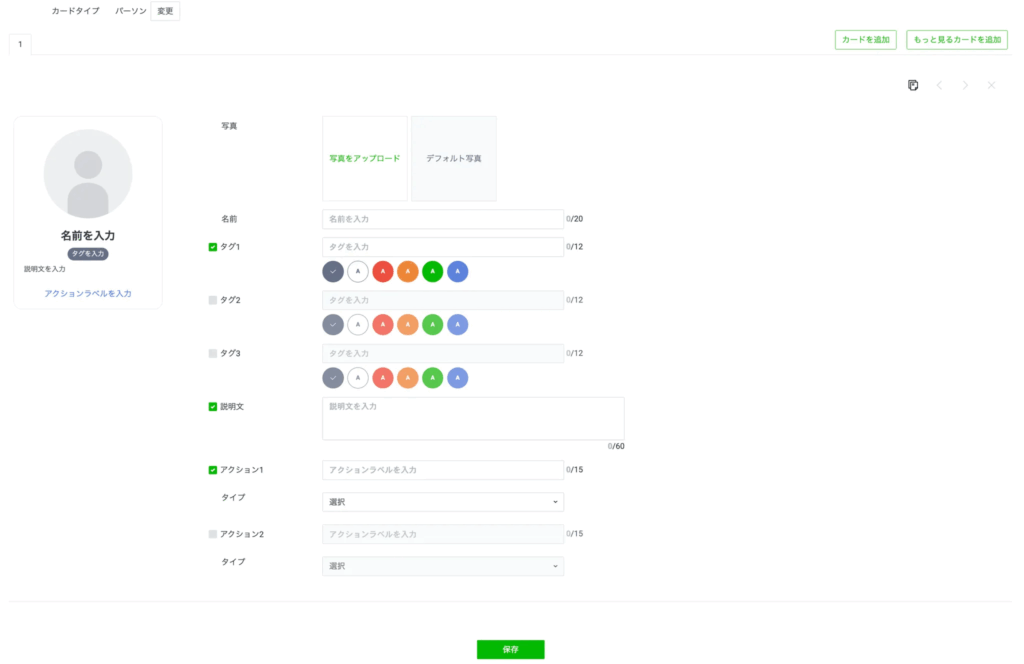This screenshot has width=1024, height=664.
Task: Delete the card using the X icon
Action: [991, 86]
